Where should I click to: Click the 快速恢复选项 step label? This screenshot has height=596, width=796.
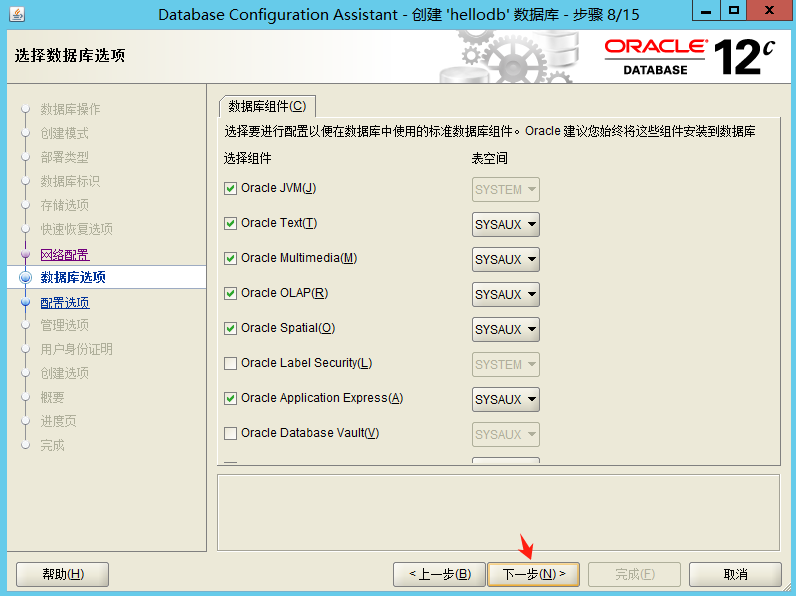click(77, 229)
